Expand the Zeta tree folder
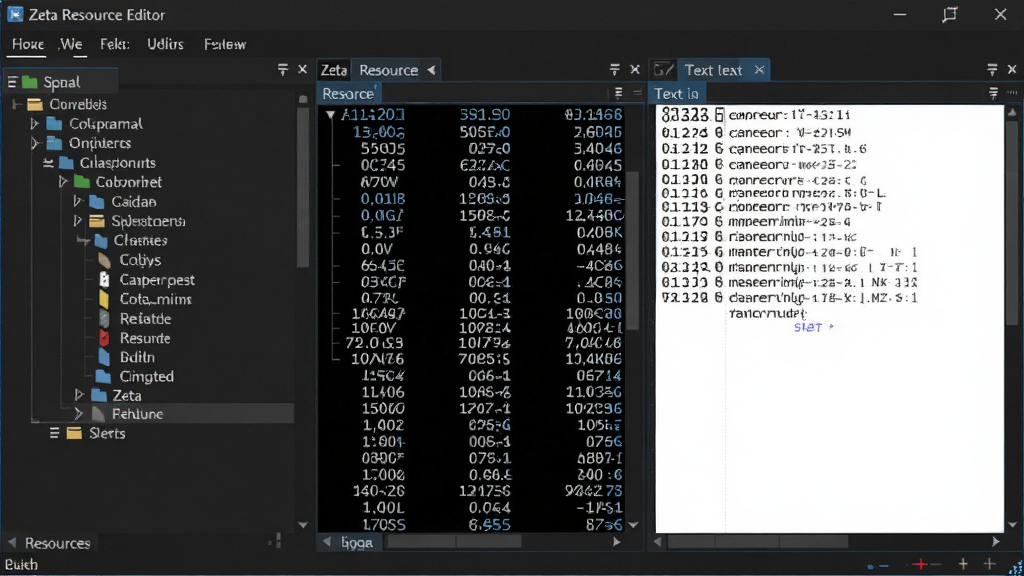The width and height of the screenshot is (1024, 576). click(79, 395)
